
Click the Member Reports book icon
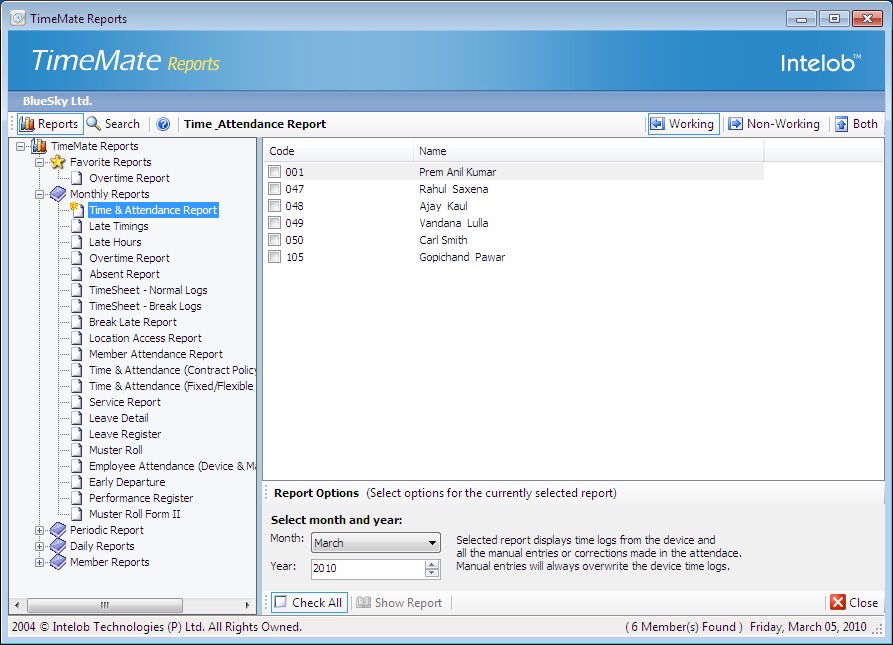tap(58, 562)
